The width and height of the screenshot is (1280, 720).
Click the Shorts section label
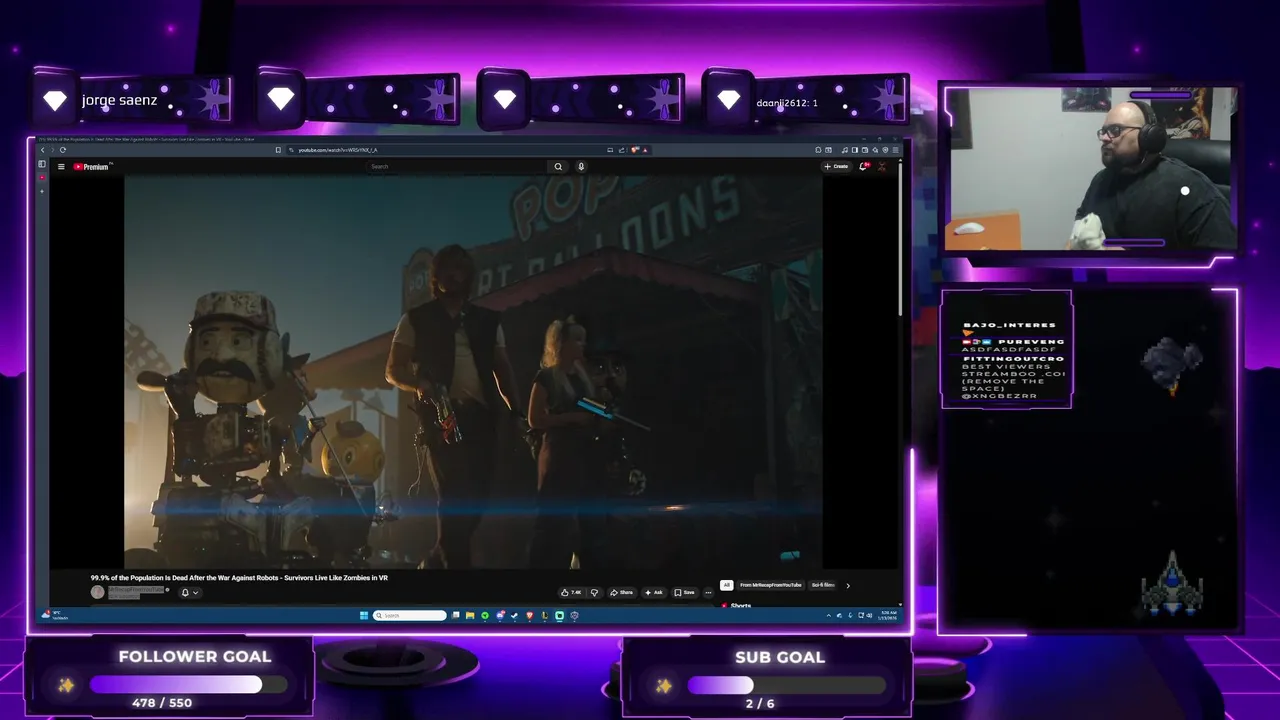click(741, 605)
